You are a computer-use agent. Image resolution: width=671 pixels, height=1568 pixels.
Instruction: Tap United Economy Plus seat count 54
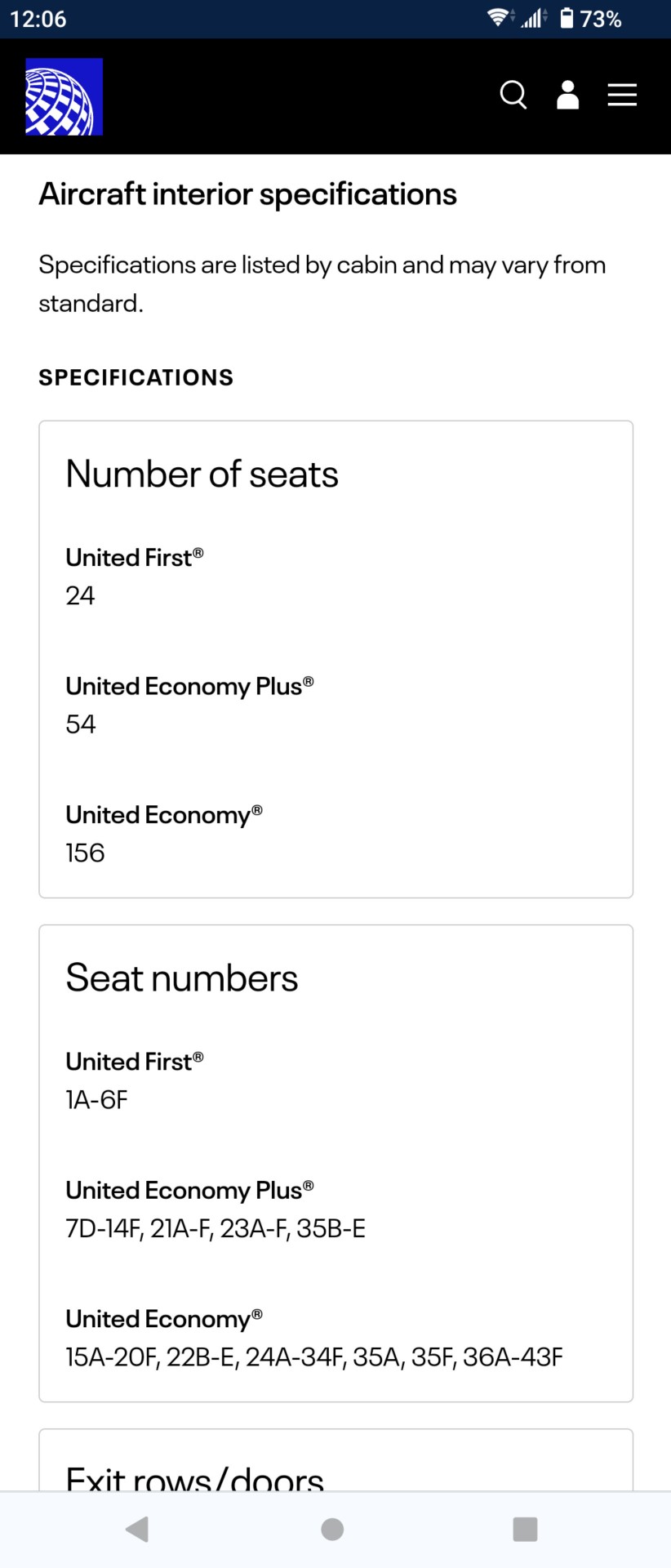pyautogui.click(x=81, y=724)
